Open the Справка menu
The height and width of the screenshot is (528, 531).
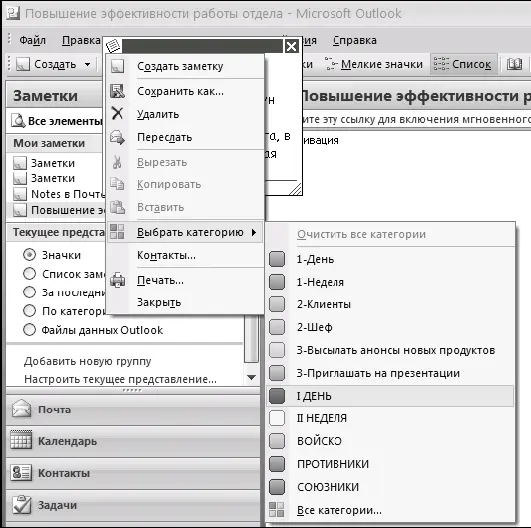pyautogui.click(x=355, y=40)
